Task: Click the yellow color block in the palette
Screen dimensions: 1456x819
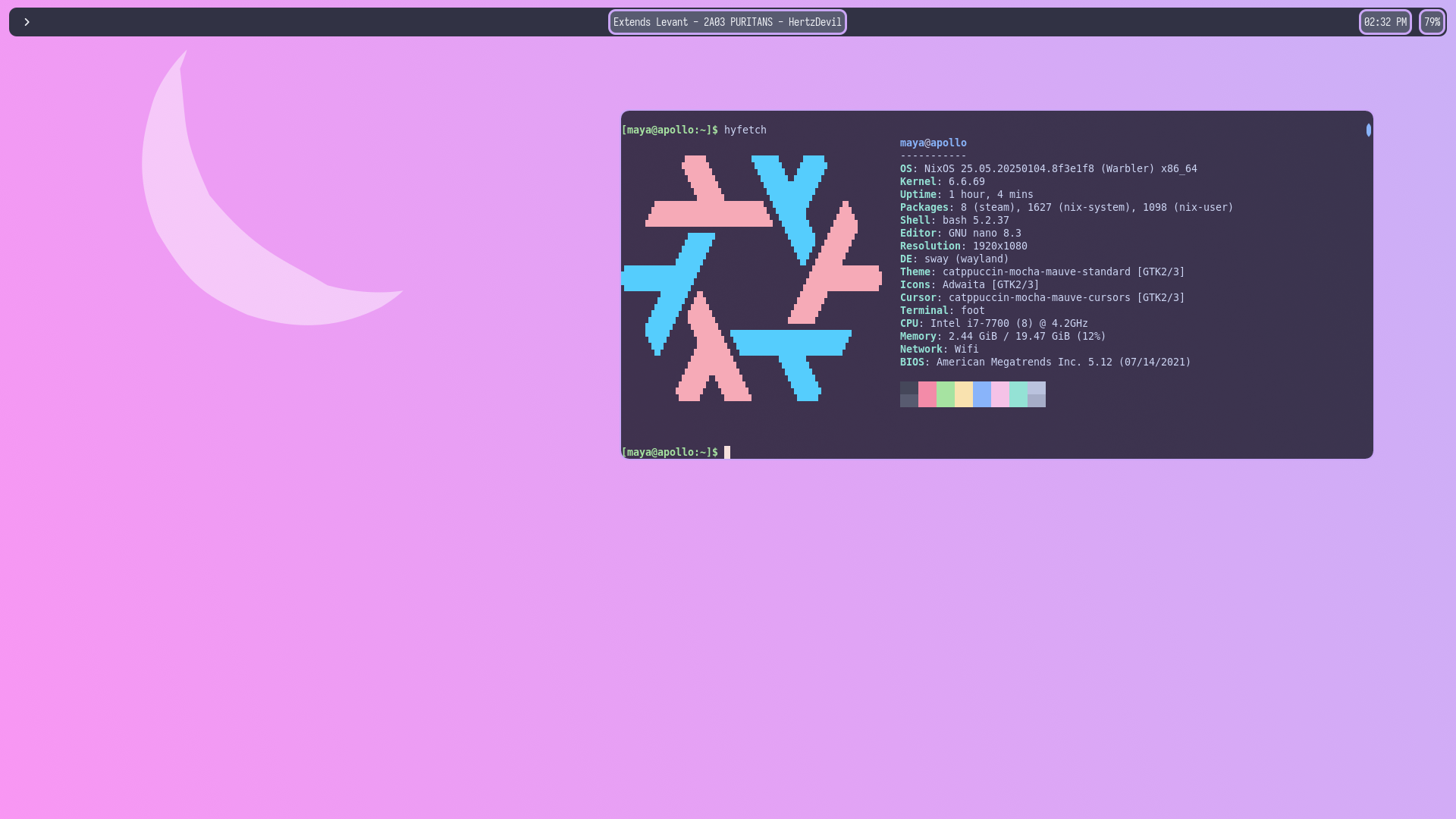Action: (x=963, y=394)
